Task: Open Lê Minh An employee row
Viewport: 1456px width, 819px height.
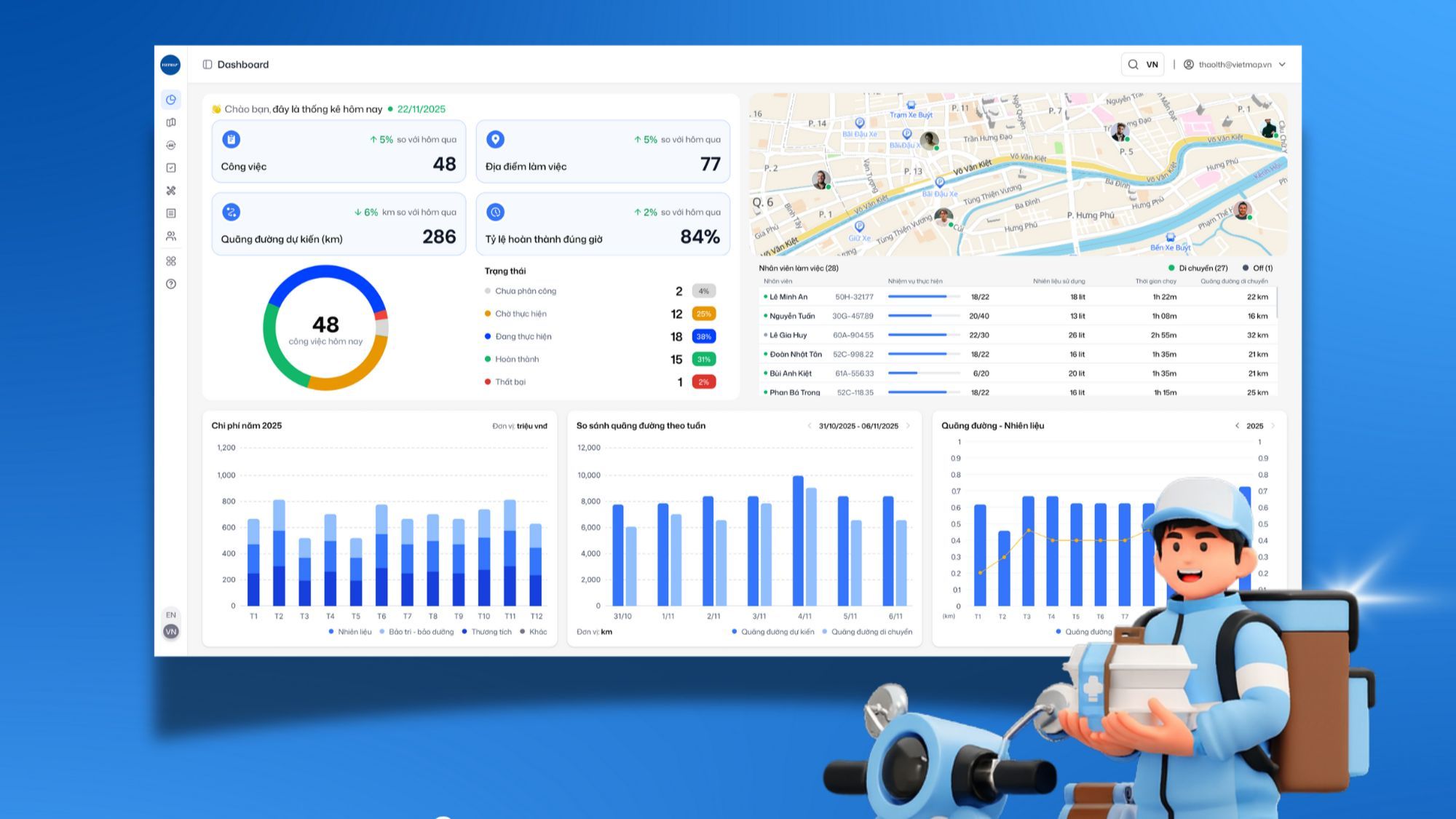Action: pos(1016,297)
